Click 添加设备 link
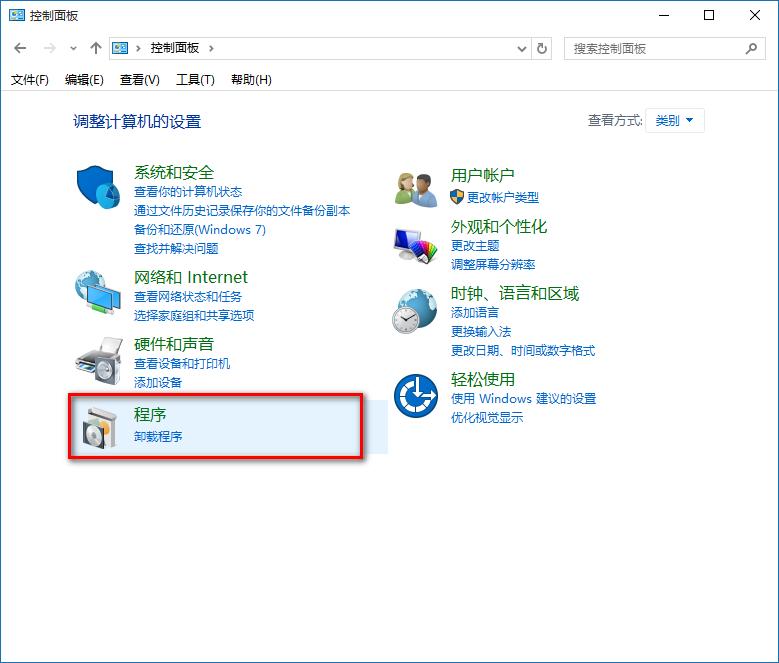 point(157,382)
